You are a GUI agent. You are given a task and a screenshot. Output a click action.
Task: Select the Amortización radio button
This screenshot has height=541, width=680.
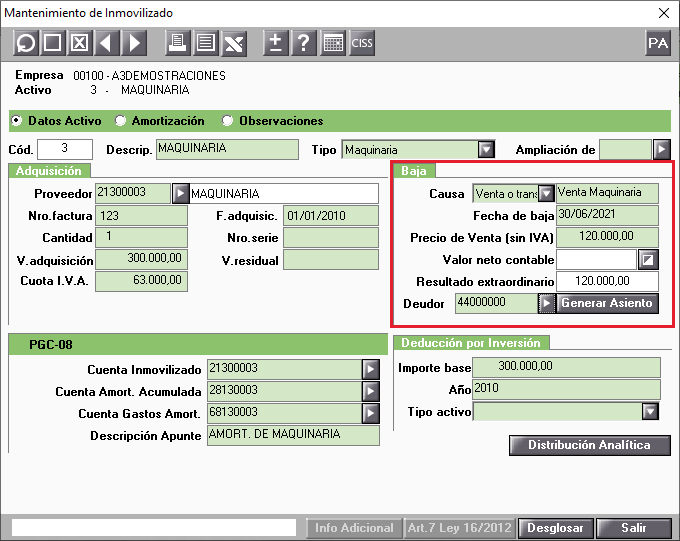click(x=120, y=121)
